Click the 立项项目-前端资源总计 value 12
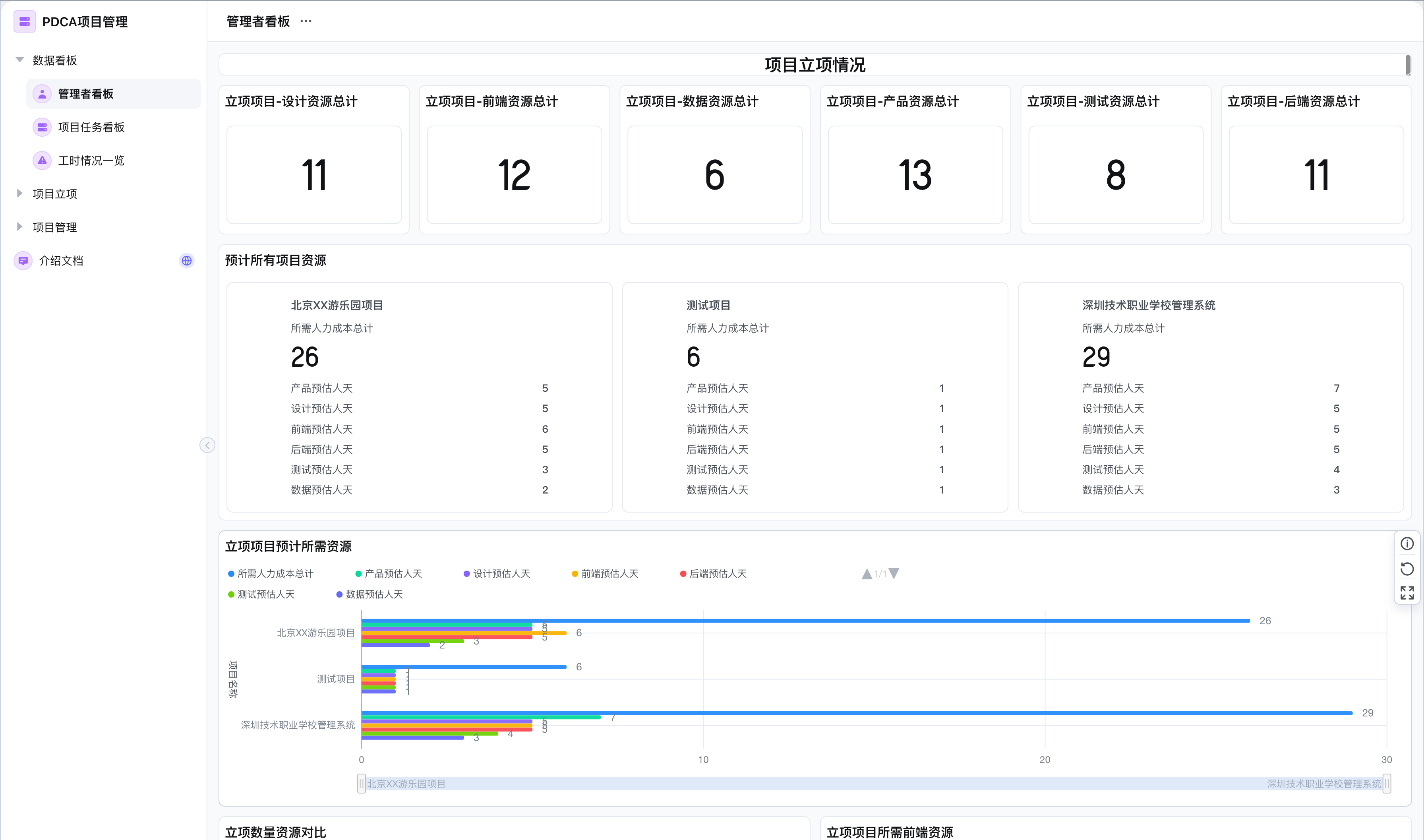 pyautogui.click(x=515, y=175)
